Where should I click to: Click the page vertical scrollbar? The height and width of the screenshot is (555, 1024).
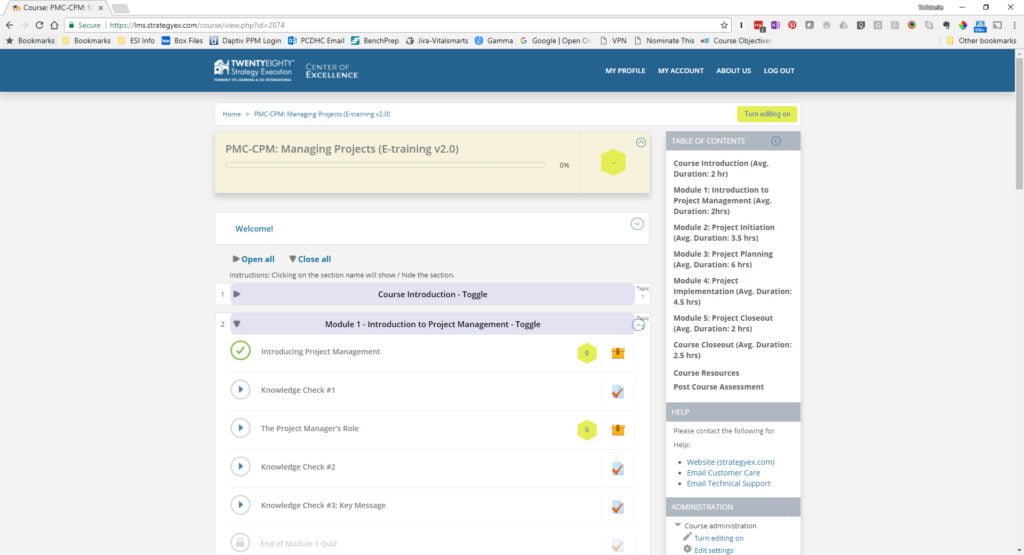(1019, 123)
